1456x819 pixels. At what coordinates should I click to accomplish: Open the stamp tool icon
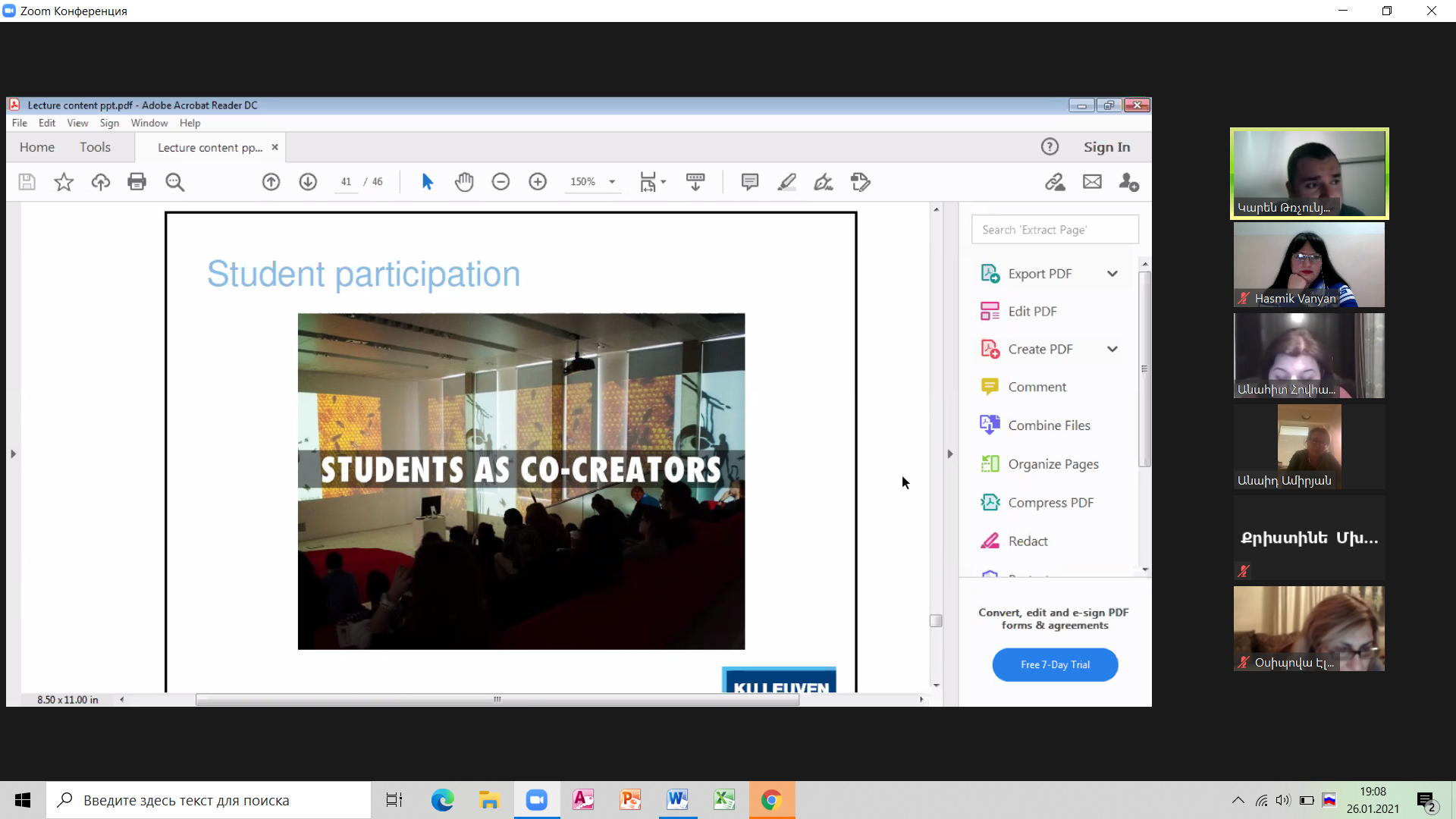pos(861,182)
